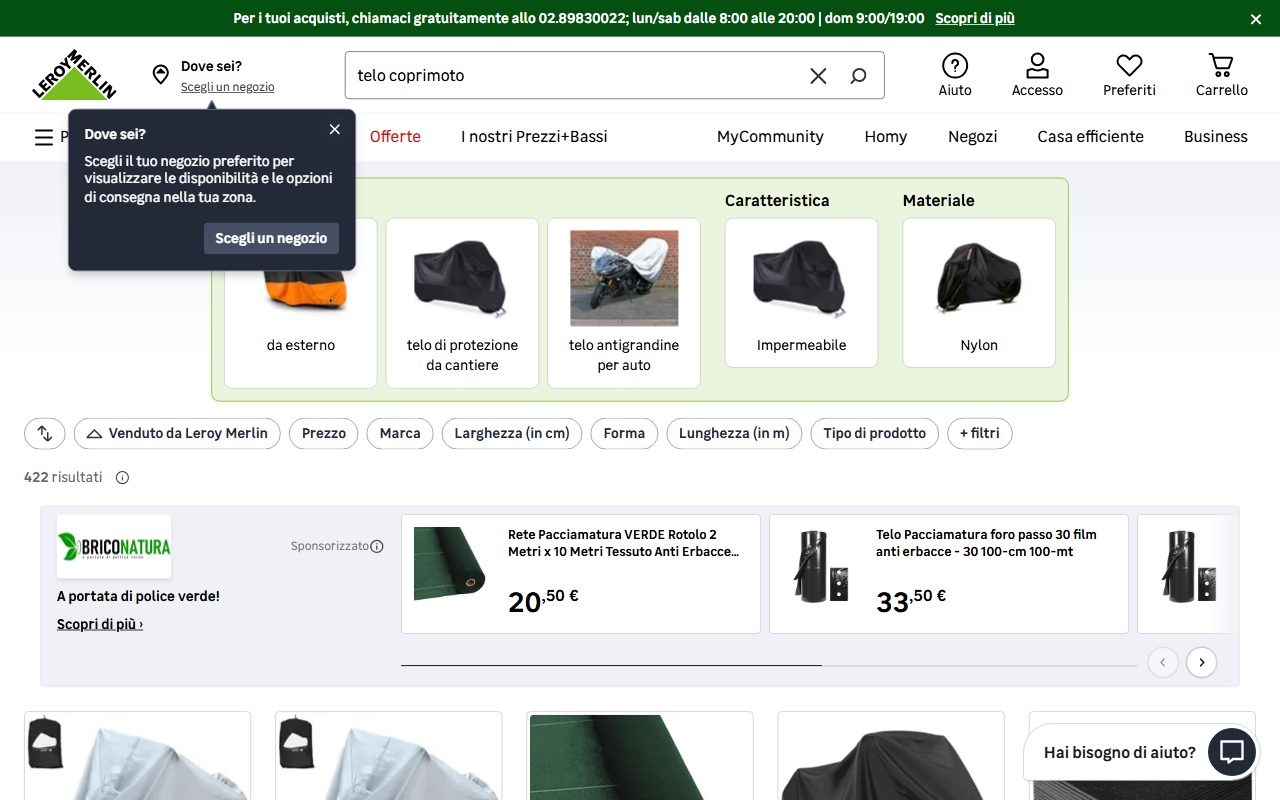Open the help chat bubble icon
The width and height of the screenshot is (1280, 800).
tap(1232, 752)
